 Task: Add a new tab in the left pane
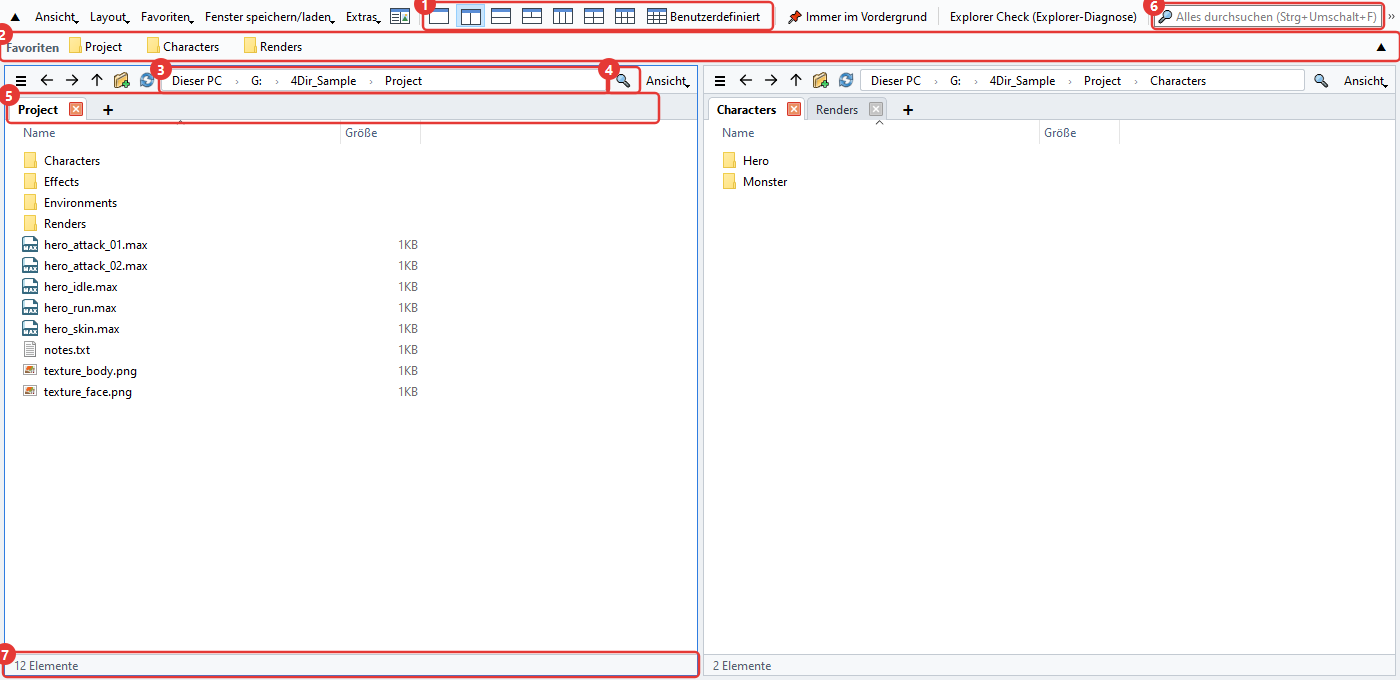tap(108, 110)
